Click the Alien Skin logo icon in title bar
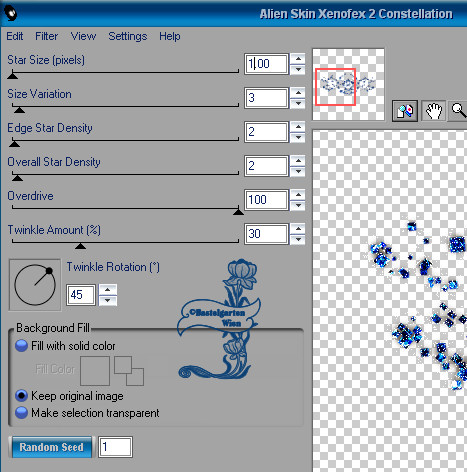Viewport: 467px width, 472px height. [10, 14]
